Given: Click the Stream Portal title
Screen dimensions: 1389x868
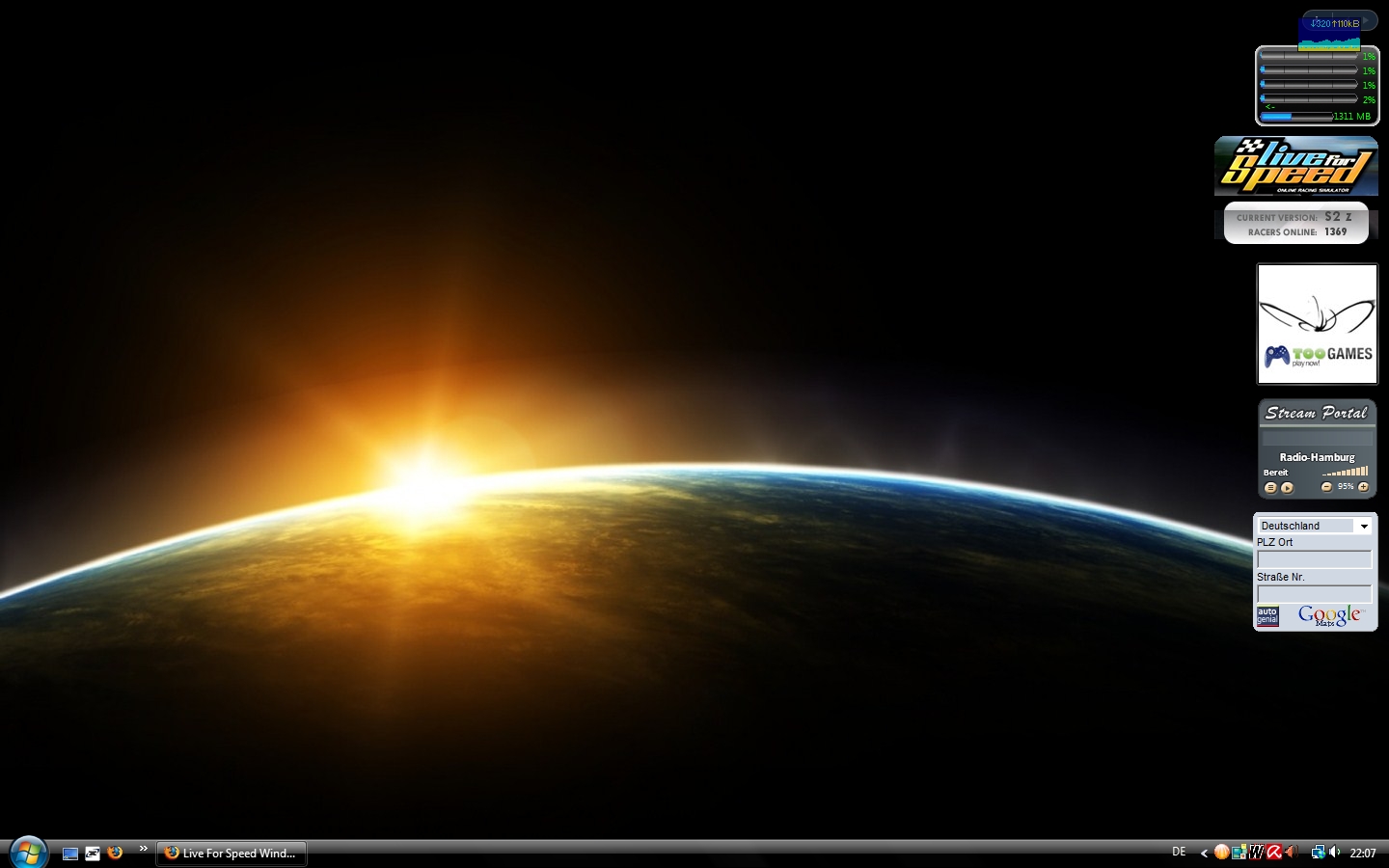Looking at the screenshot, I should tap(1317, 413).
